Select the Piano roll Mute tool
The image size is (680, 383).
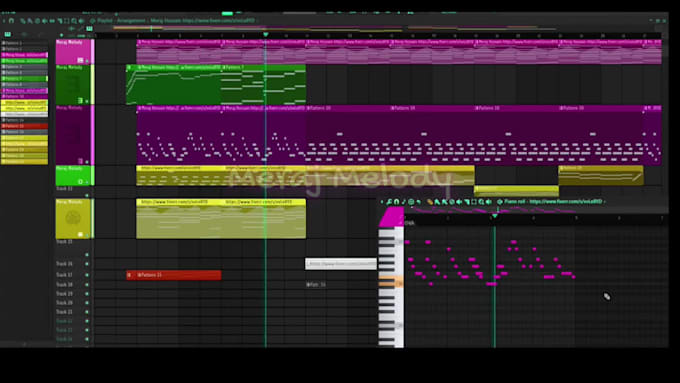pos(459,202)
